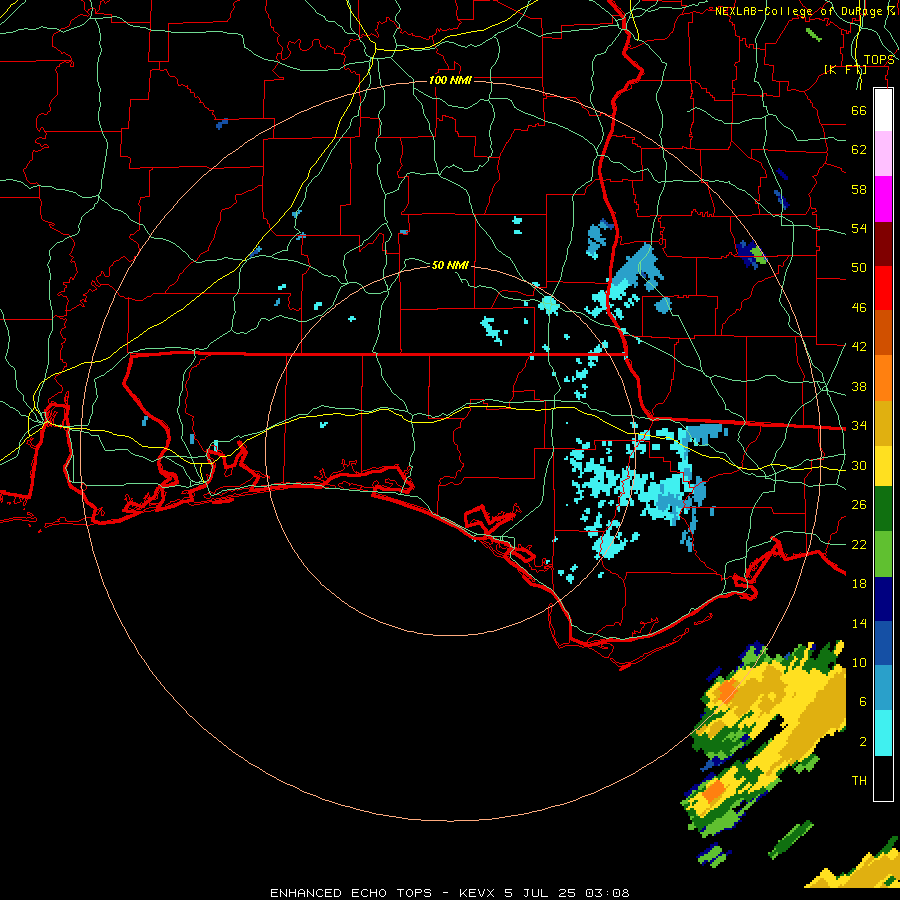The width and height of the screenshot is (900, 900).
Task: Click the '50 NMI' range ring label
Action: click(x=450, y=265)
